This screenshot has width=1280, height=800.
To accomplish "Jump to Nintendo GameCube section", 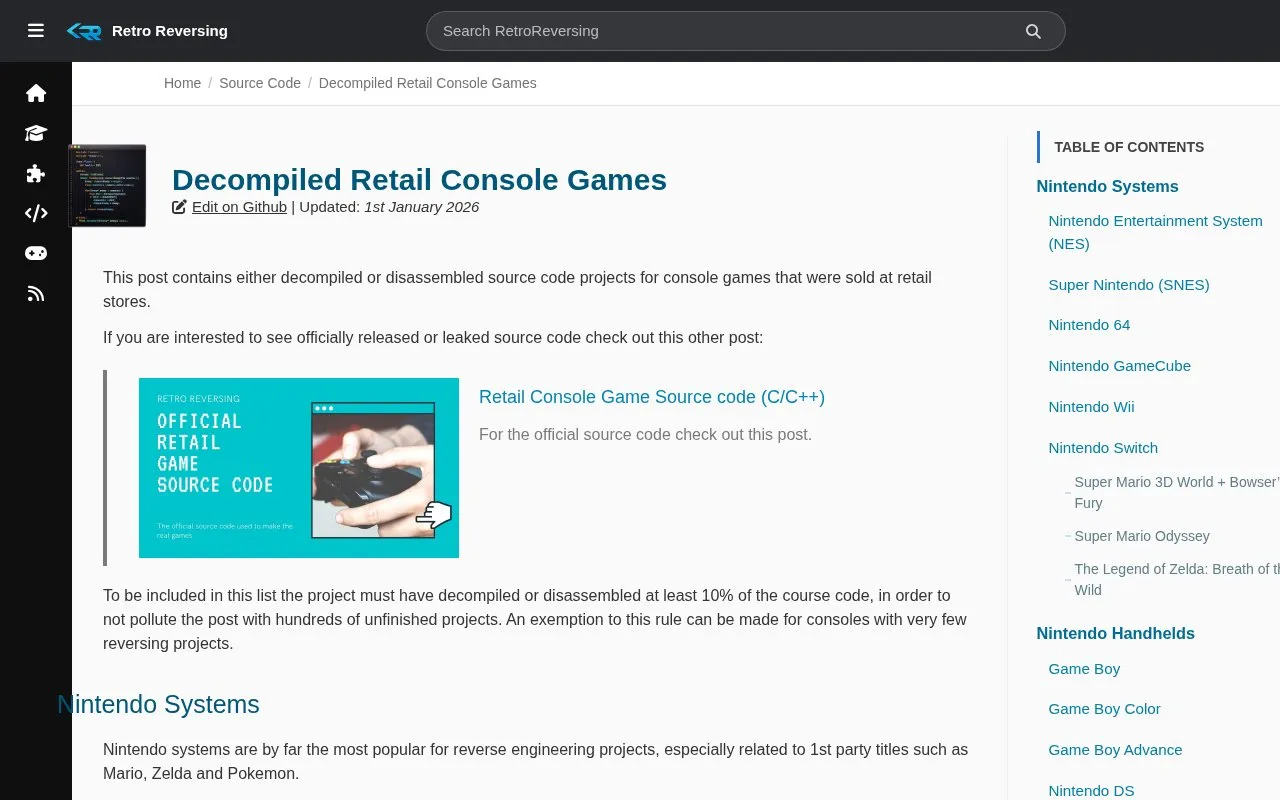I will pos(1119,366).
